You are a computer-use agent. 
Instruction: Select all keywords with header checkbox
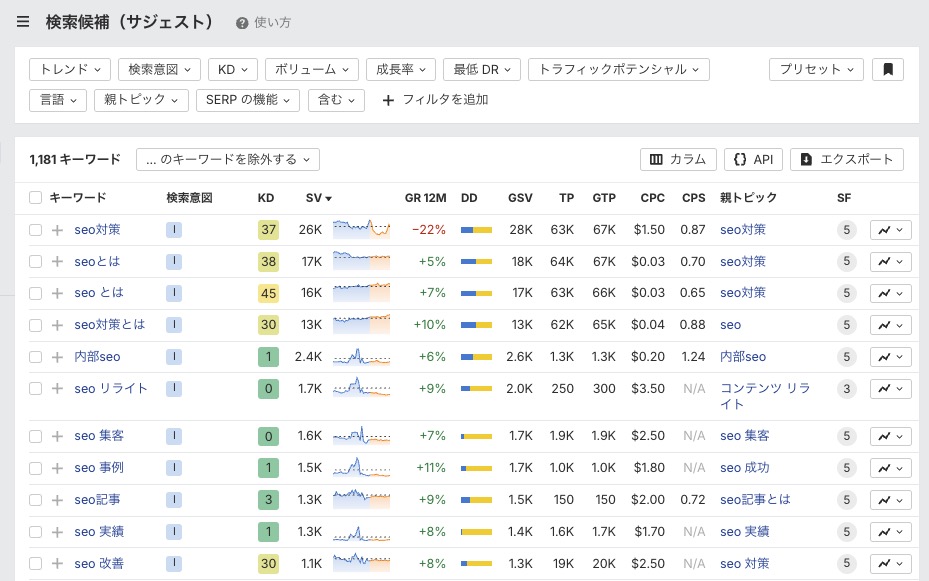[35, 197]
